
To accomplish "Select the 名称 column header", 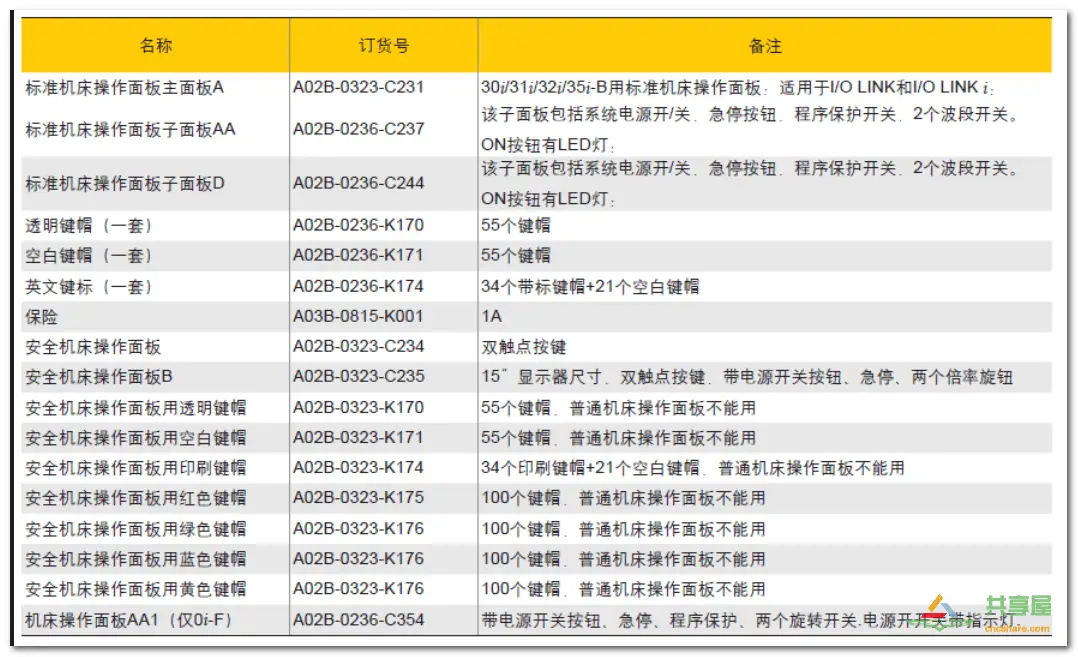I will (x=156, y=45).
